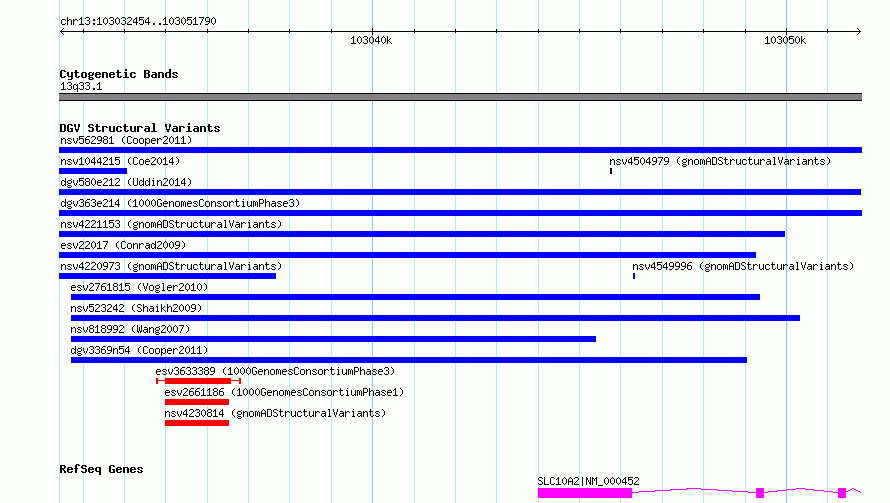The width and height of the screenshot is (890, 503).
Task: Click the nsv523242 blue variant bar
Action: 435,318
